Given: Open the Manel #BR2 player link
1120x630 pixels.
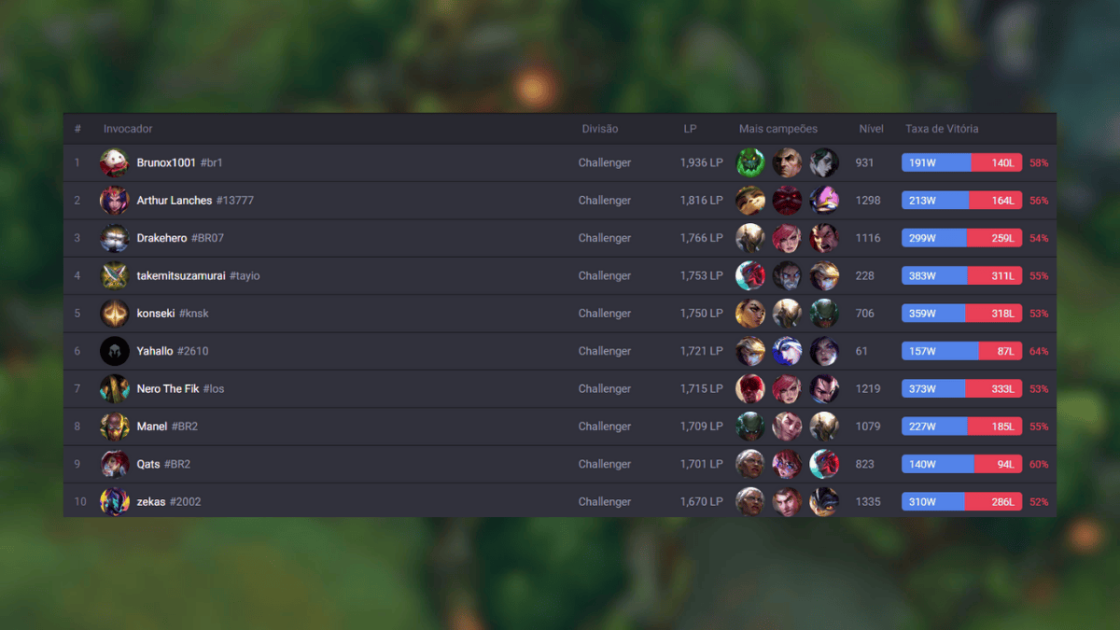Looking at the screenshot, I should 167,426.
